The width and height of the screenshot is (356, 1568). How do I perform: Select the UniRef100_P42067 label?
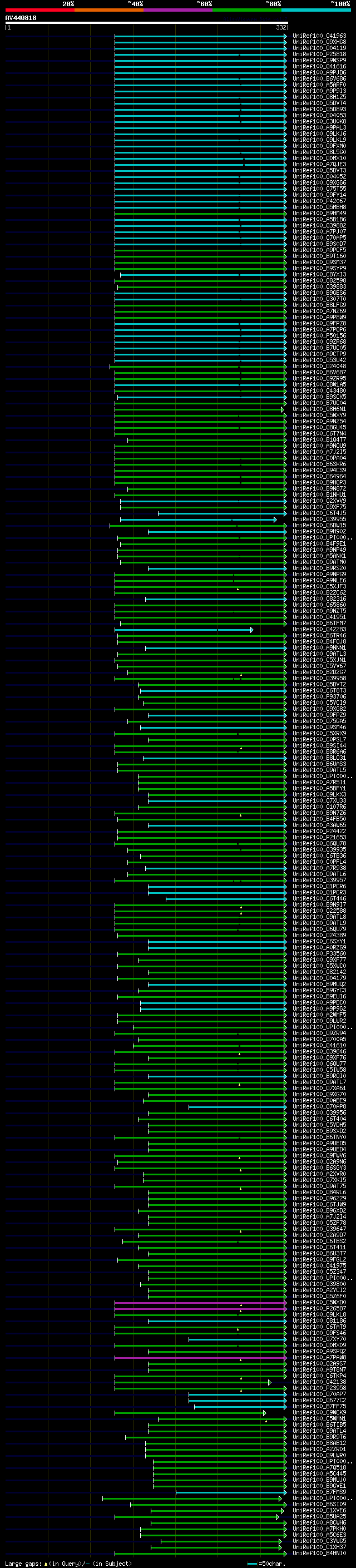(x=319, y=201)
